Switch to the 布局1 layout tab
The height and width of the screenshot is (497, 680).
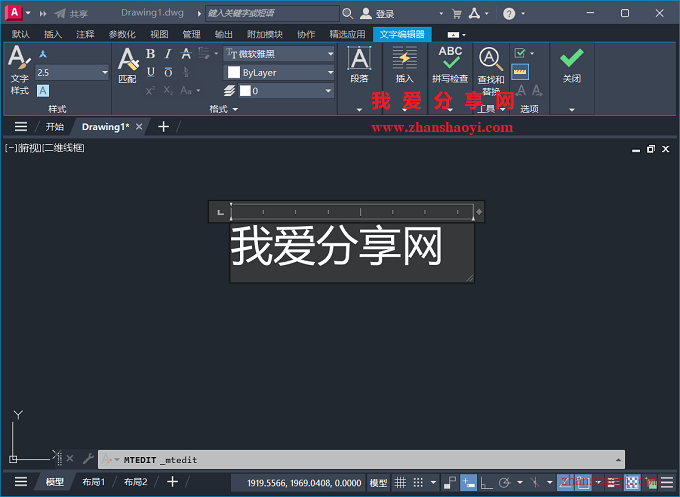click(x=93, y=482)
